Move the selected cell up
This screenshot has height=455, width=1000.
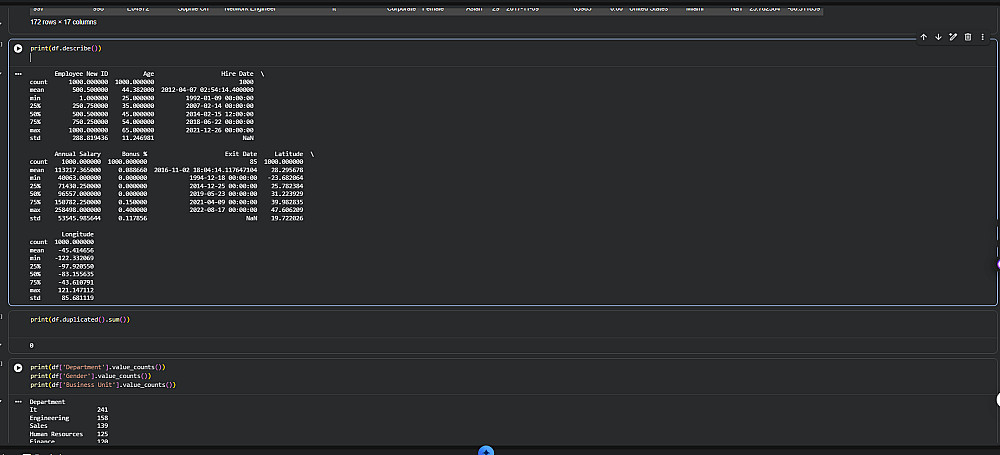pos(923,37)
